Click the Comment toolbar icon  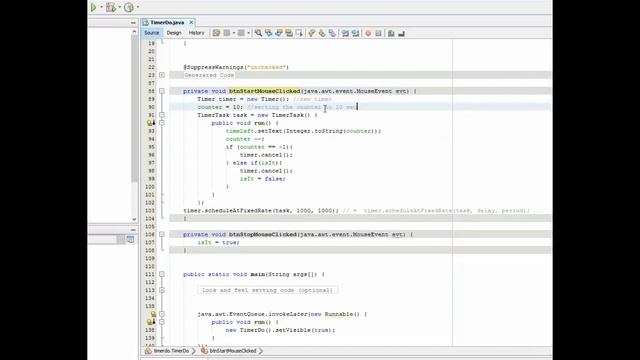pos(391,33)
